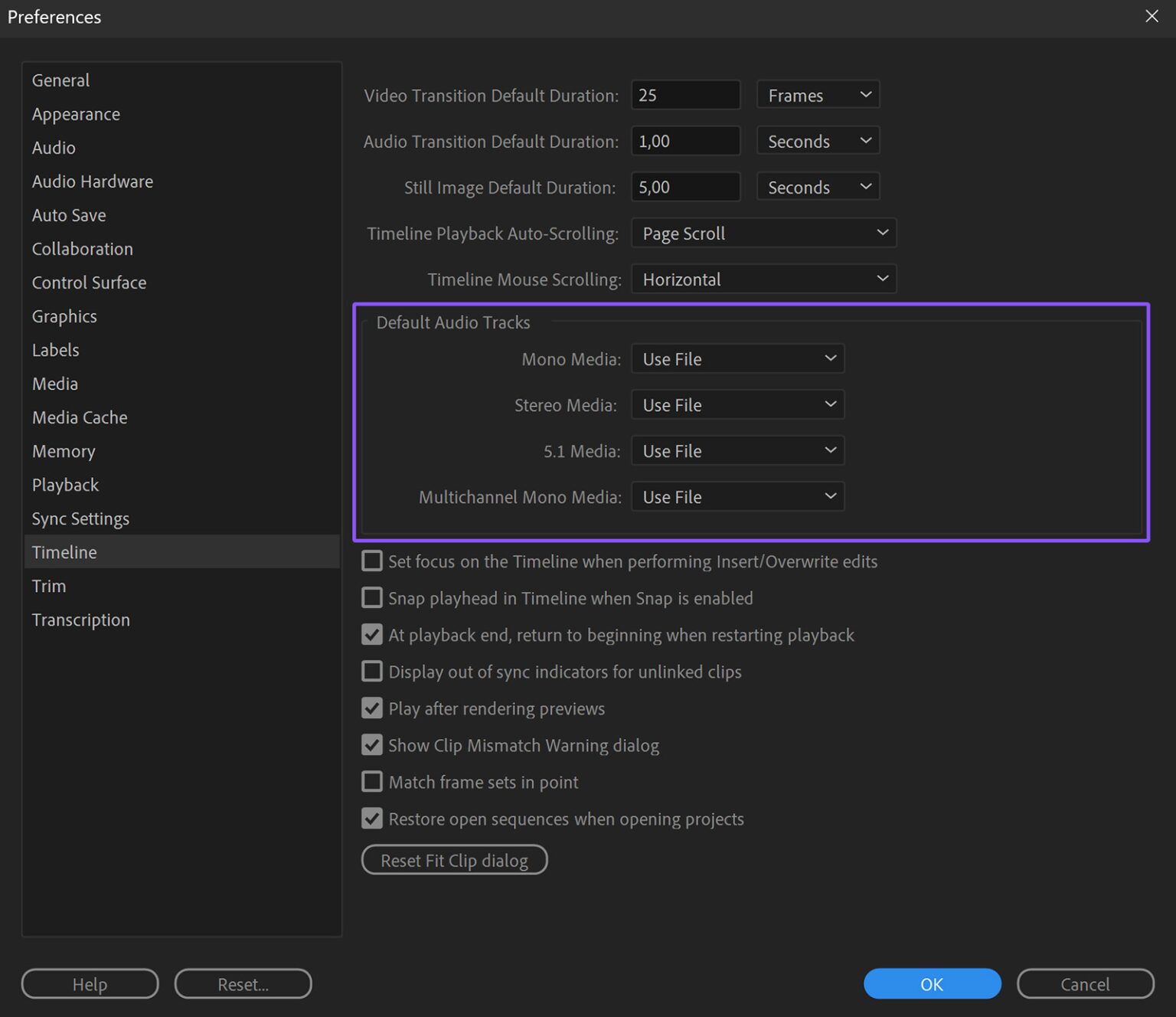This screenshot has width=1176, height=1017.
Task: Enable focus on Timeline during Insert/Overwrite edits
Action: (x=371, y=561)
